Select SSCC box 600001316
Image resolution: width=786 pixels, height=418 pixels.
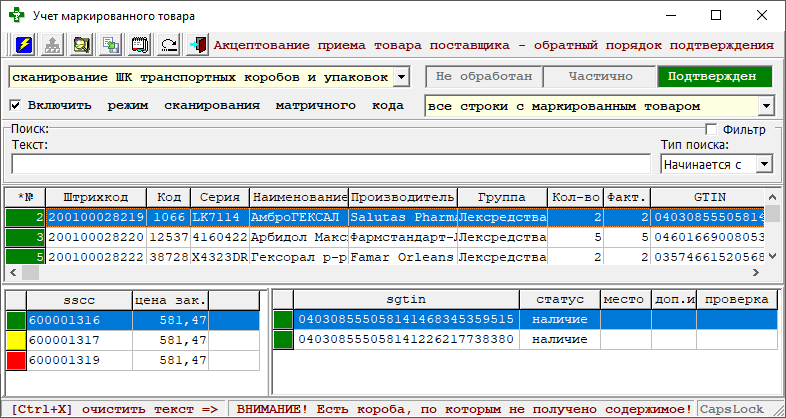pyautogui.click(x=79, y=320)
